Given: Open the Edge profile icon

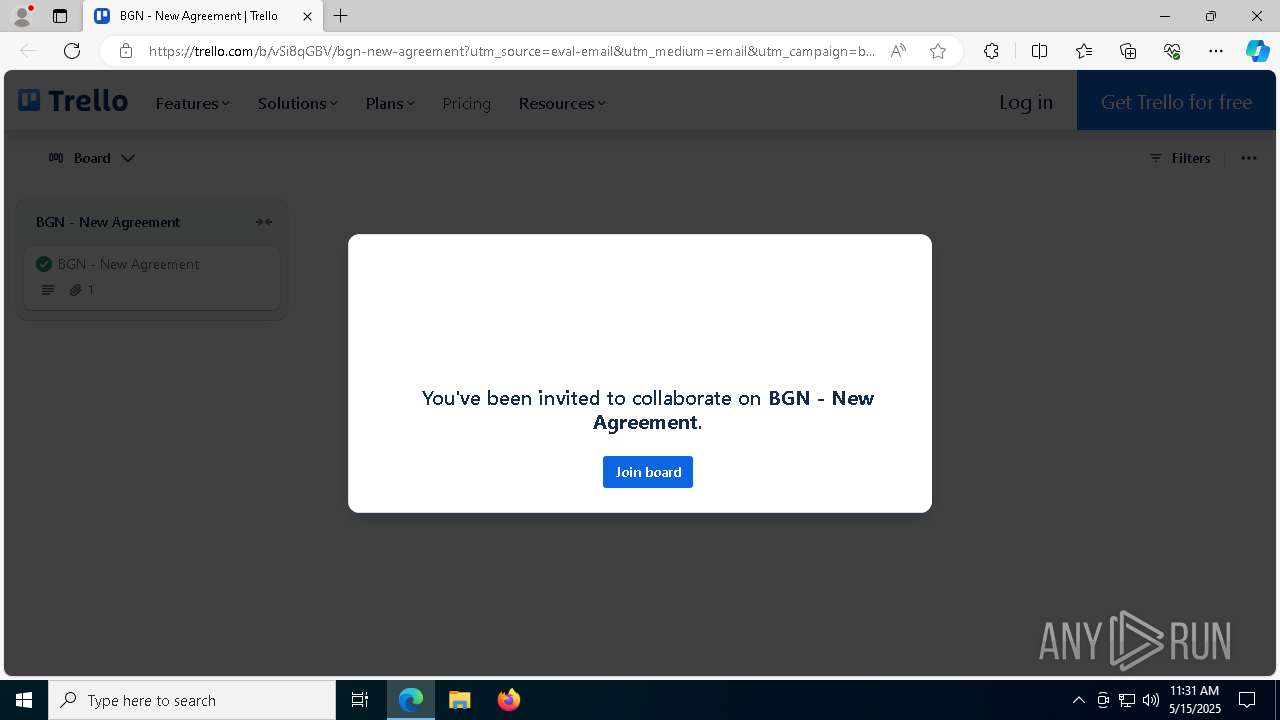Looking at the screenshot, I should pos(21,16).
